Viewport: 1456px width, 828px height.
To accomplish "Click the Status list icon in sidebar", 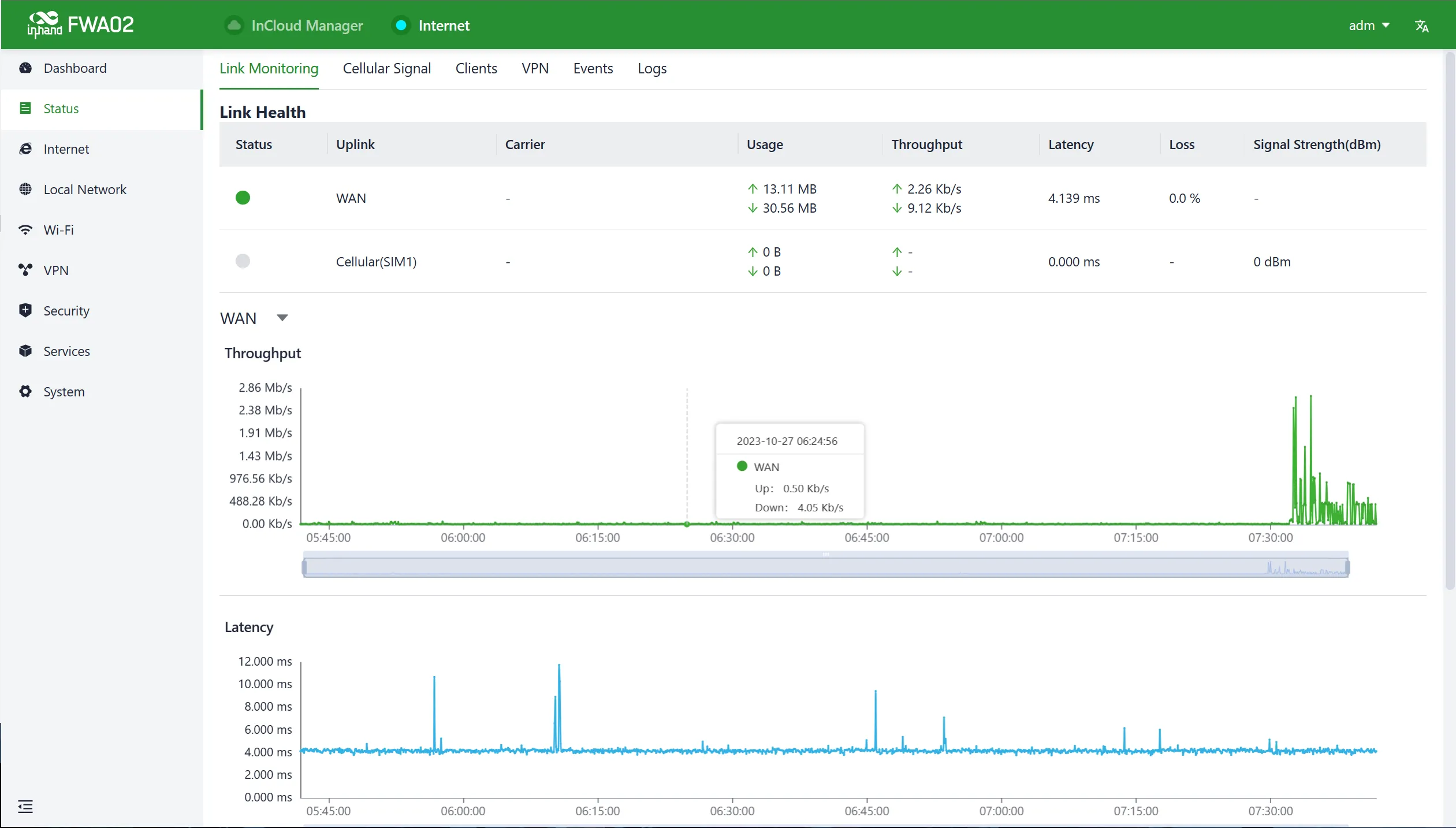I will pyautogui.click(x=25, y=109).
